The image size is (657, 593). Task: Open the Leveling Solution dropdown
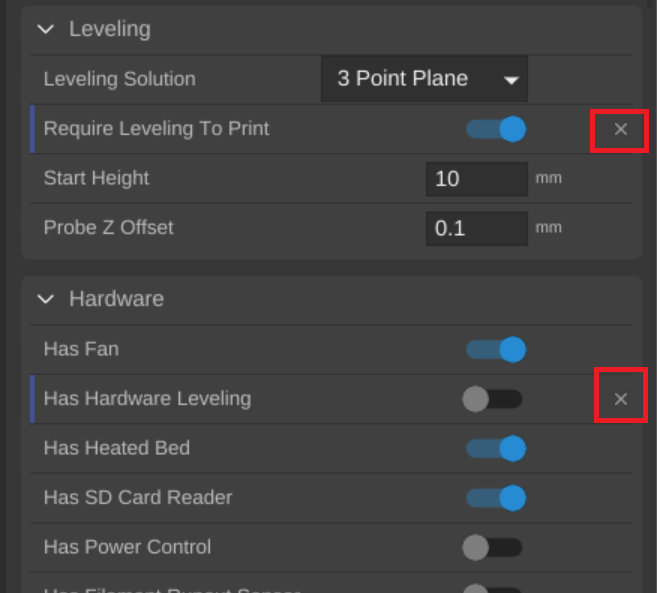point(424,79)
